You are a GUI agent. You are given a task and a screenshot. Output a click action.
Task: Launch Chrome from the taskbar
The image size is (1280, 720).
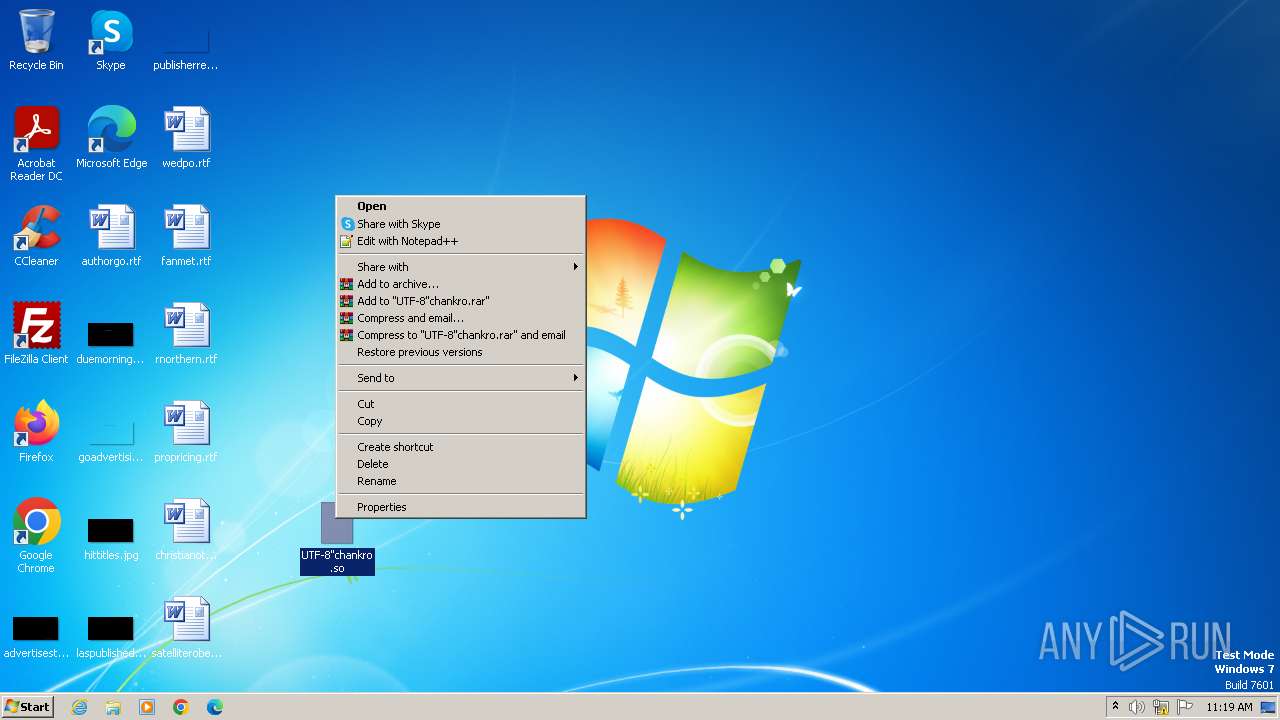[x=181, y=707]
